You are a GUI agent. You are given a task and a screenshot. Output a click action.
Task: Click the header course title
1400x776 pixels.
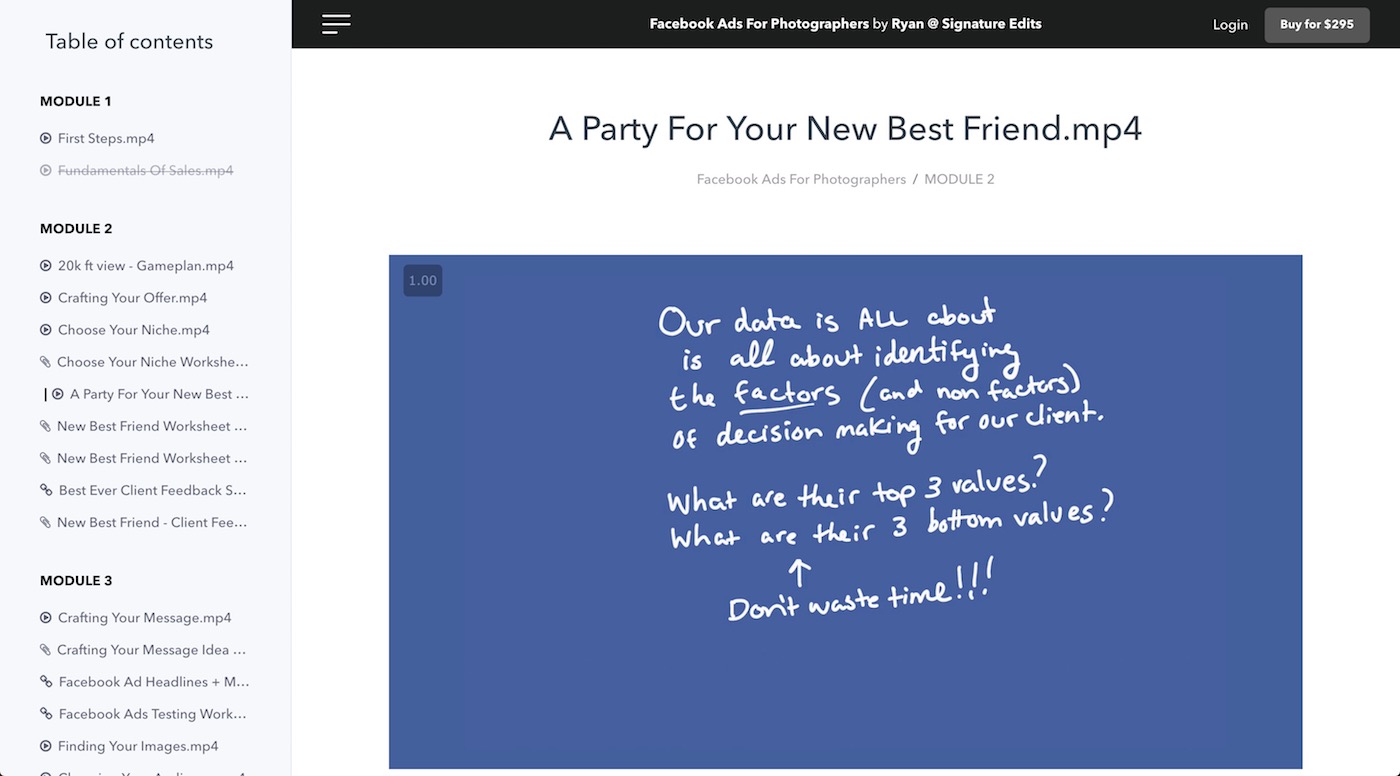pos(845,24)
